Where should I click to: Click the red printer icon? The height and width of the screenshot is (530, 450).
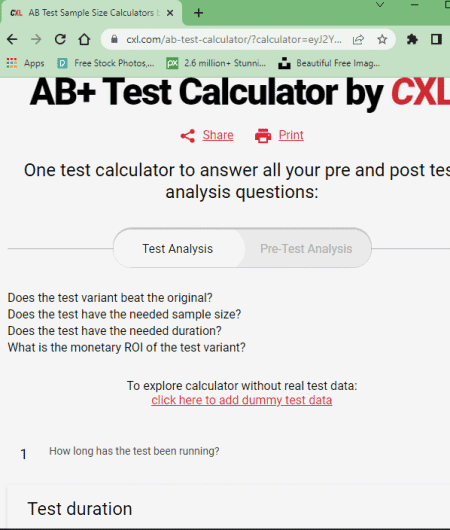263,136
